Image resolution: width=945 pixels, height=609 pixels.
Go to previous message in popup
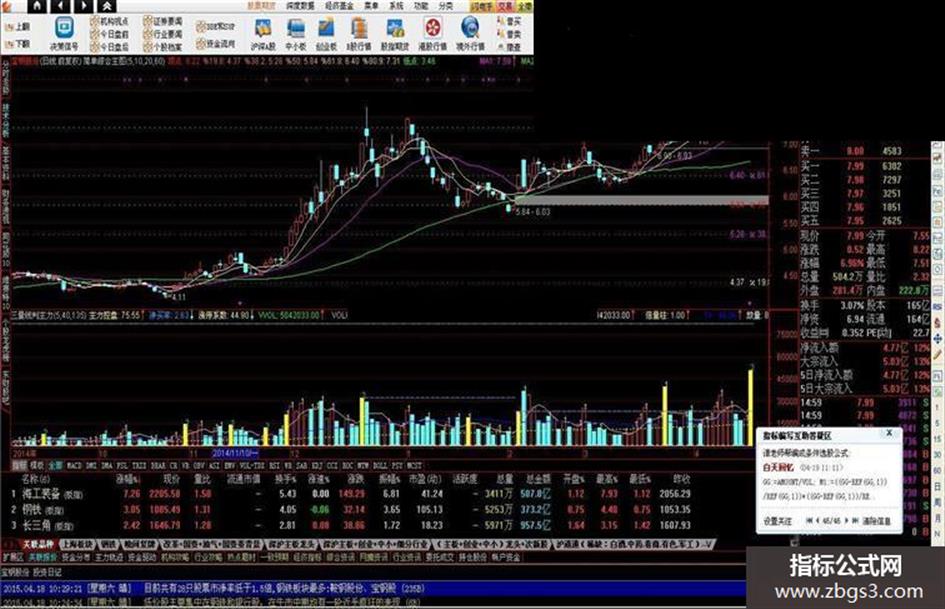(818, 520)
